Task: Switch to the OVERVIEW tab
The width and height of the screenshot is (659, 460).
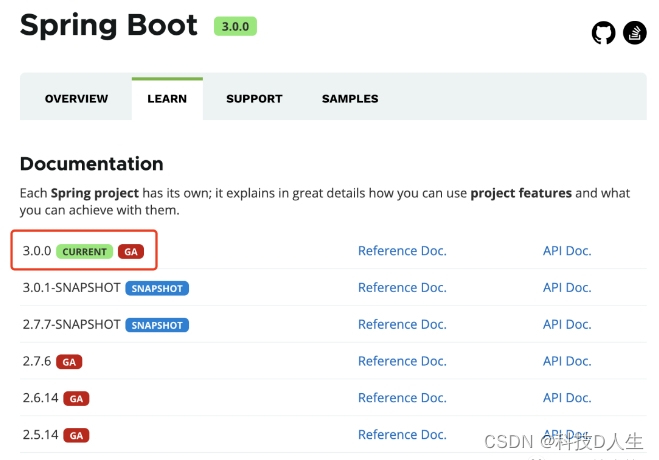Action: click(76, 99)
